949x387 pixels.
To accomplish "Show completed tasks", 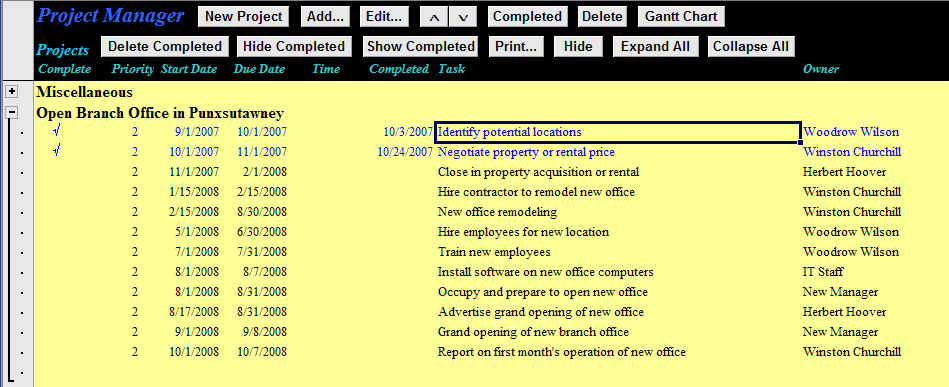I will 421,47.
